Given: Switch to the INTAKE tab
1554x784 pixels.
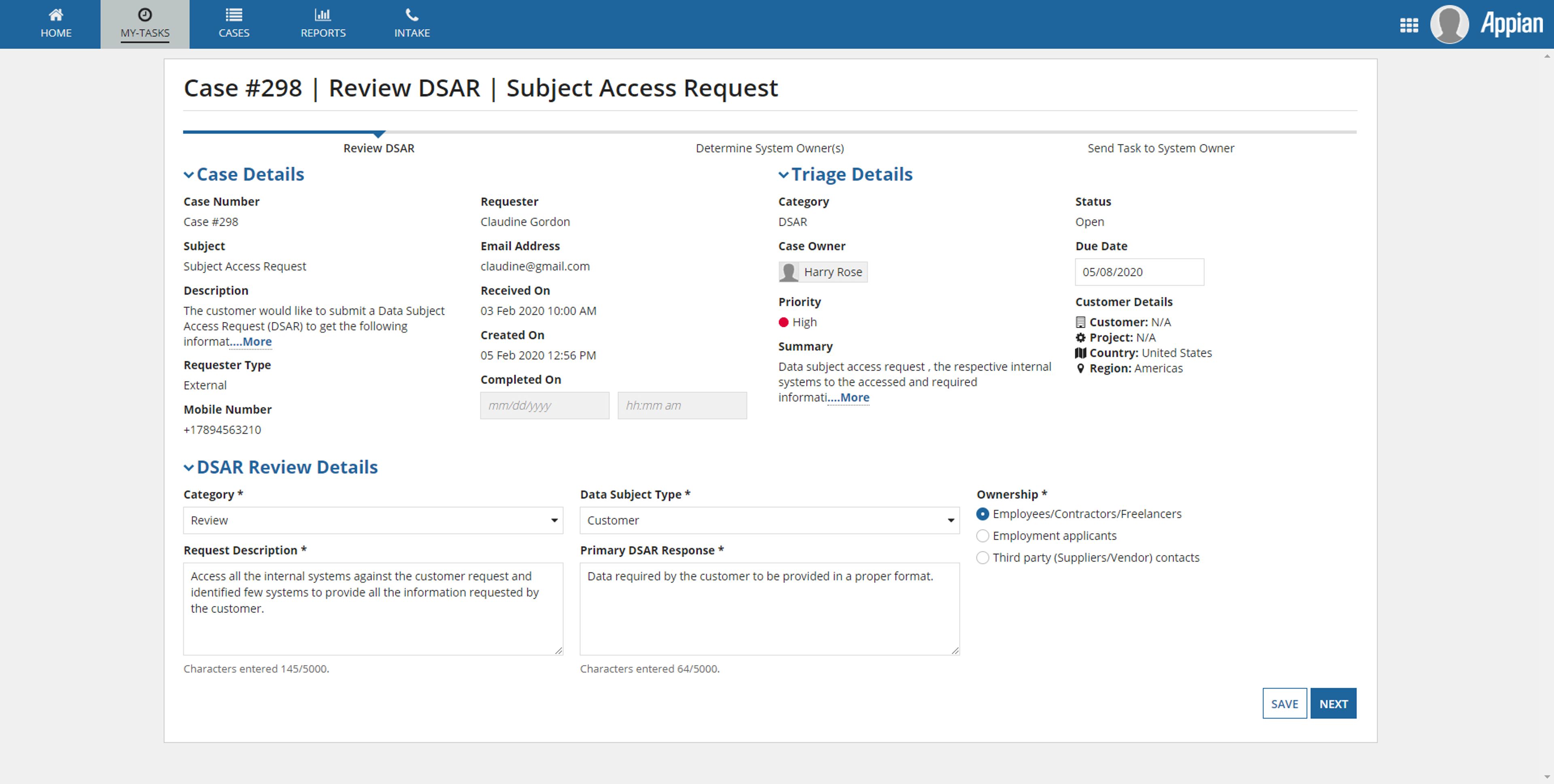Looking at the screenshot, I should tap(412, 24).
